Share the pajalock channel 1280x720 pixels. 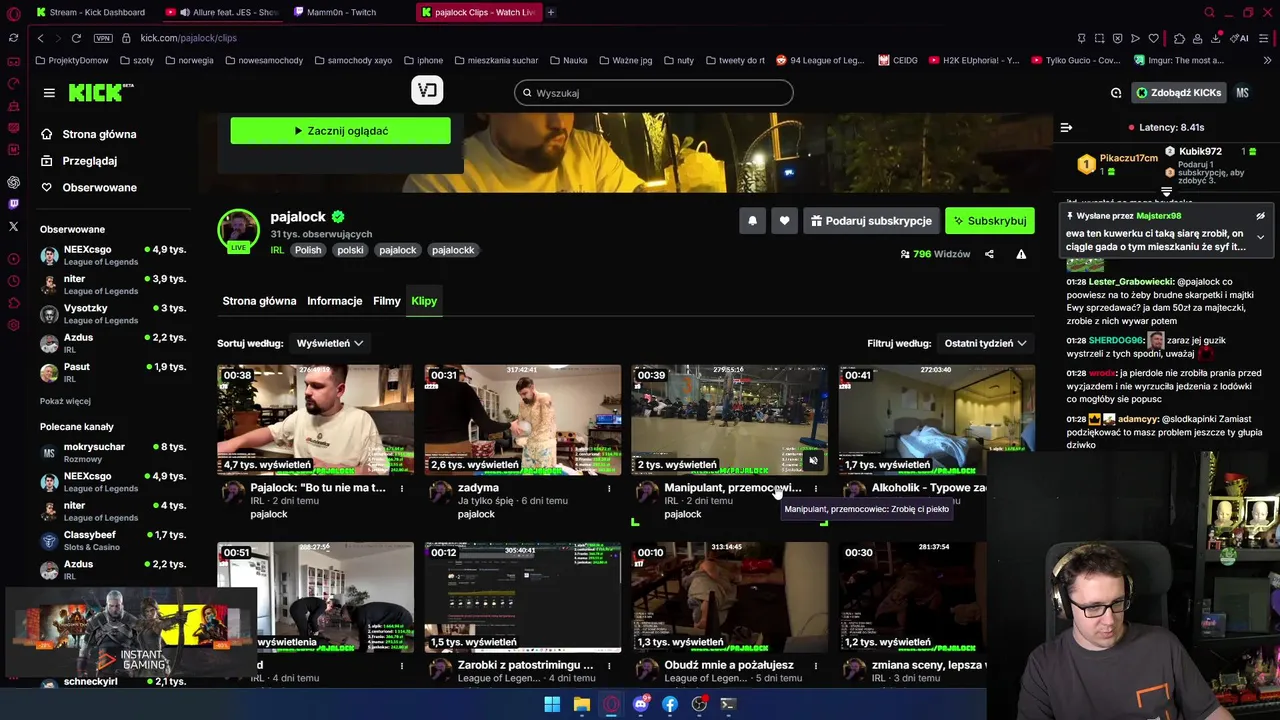989,254
